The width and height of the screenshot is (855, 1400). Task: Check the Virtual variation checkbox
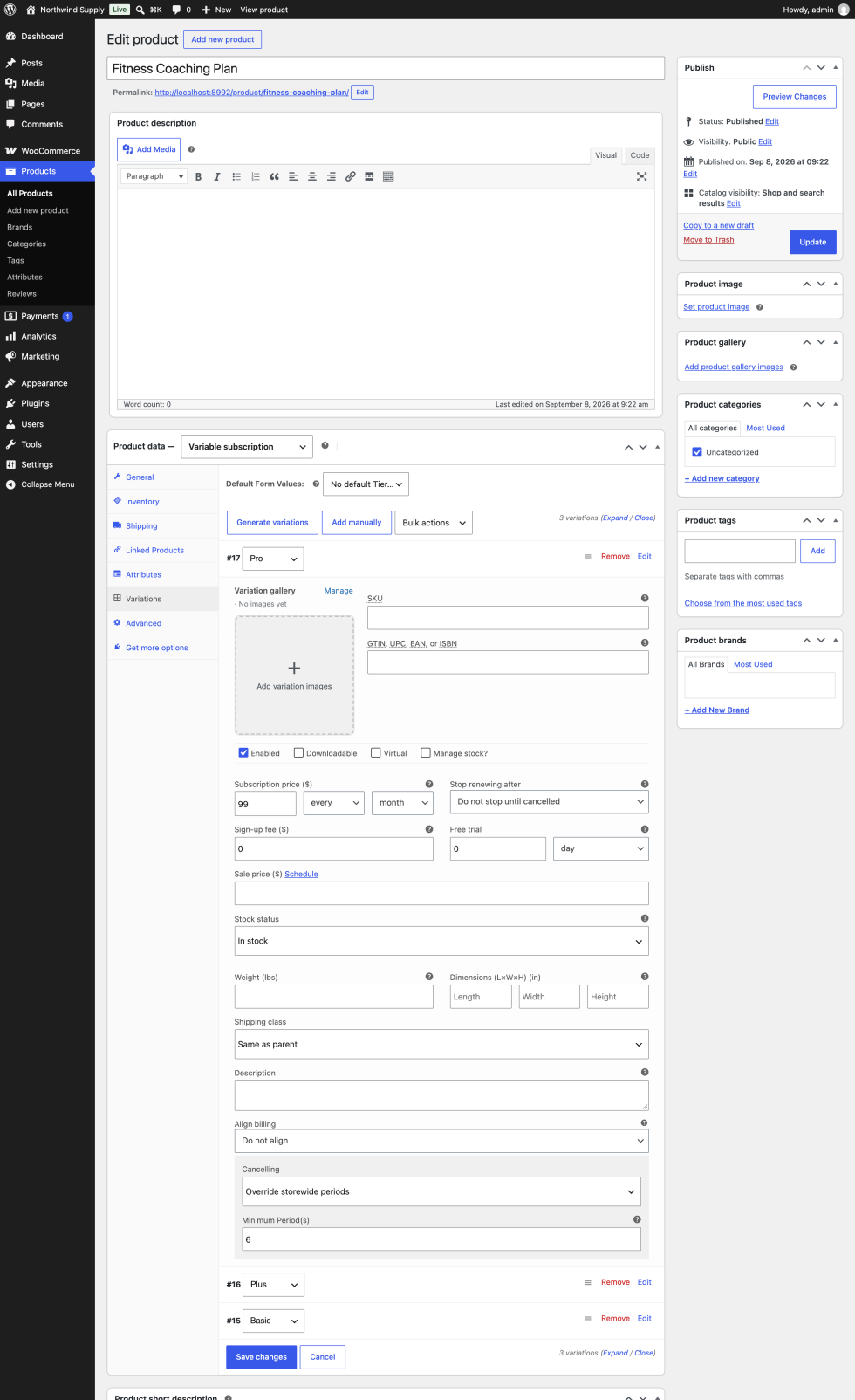[376, 752]
